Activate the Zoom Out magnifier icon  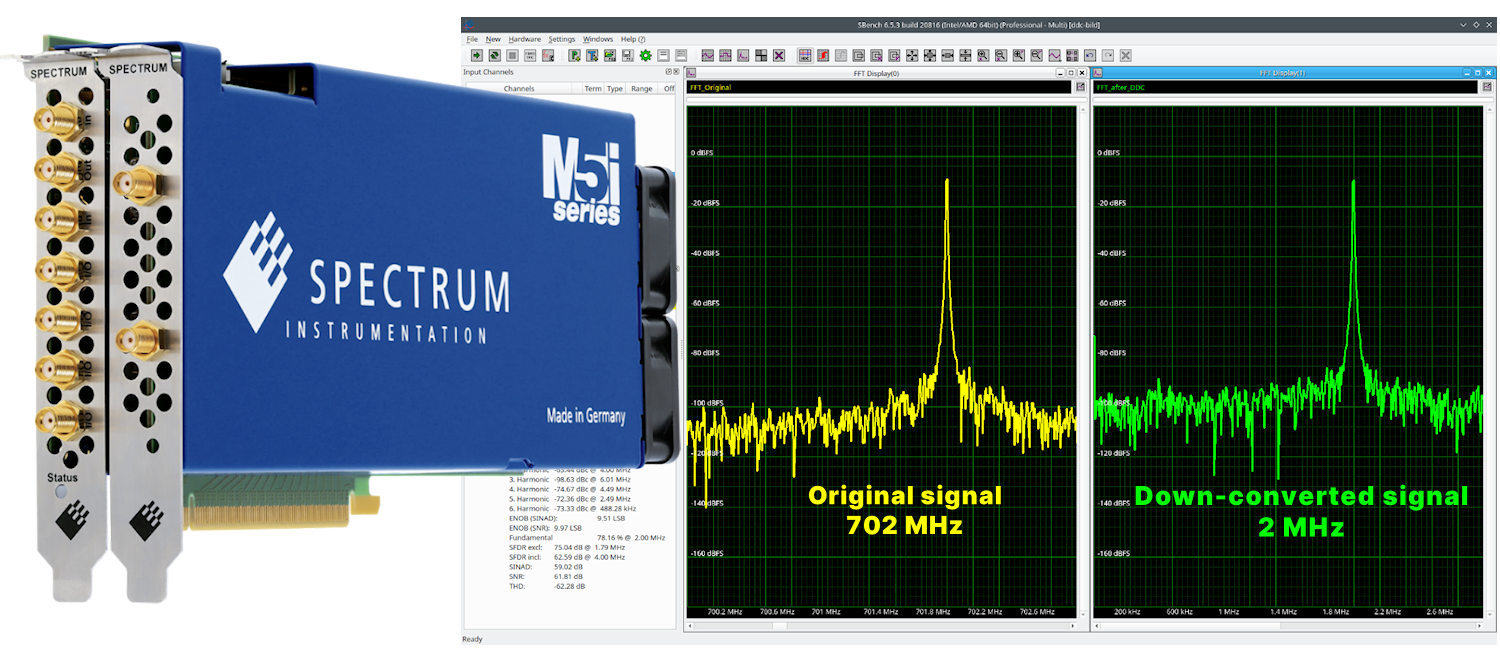click(x=999, y=57)
